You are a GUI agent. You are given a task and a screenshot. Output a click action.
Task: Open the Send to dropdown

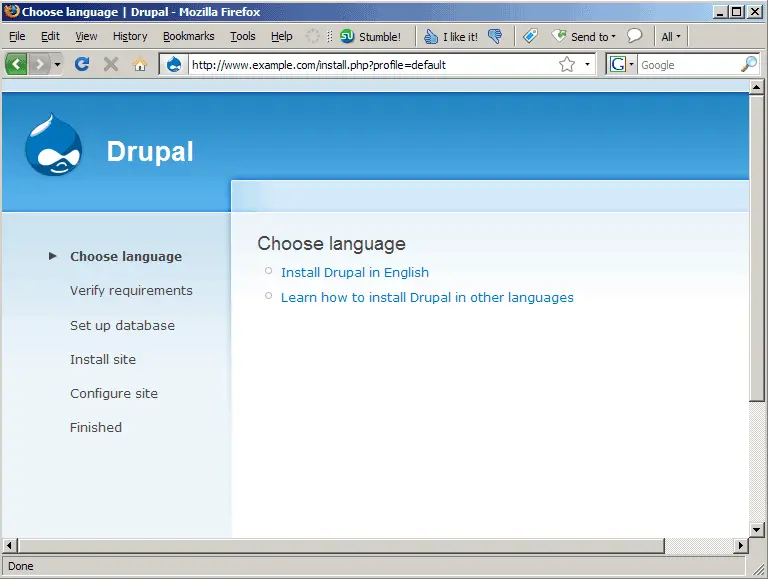(583, 36)
